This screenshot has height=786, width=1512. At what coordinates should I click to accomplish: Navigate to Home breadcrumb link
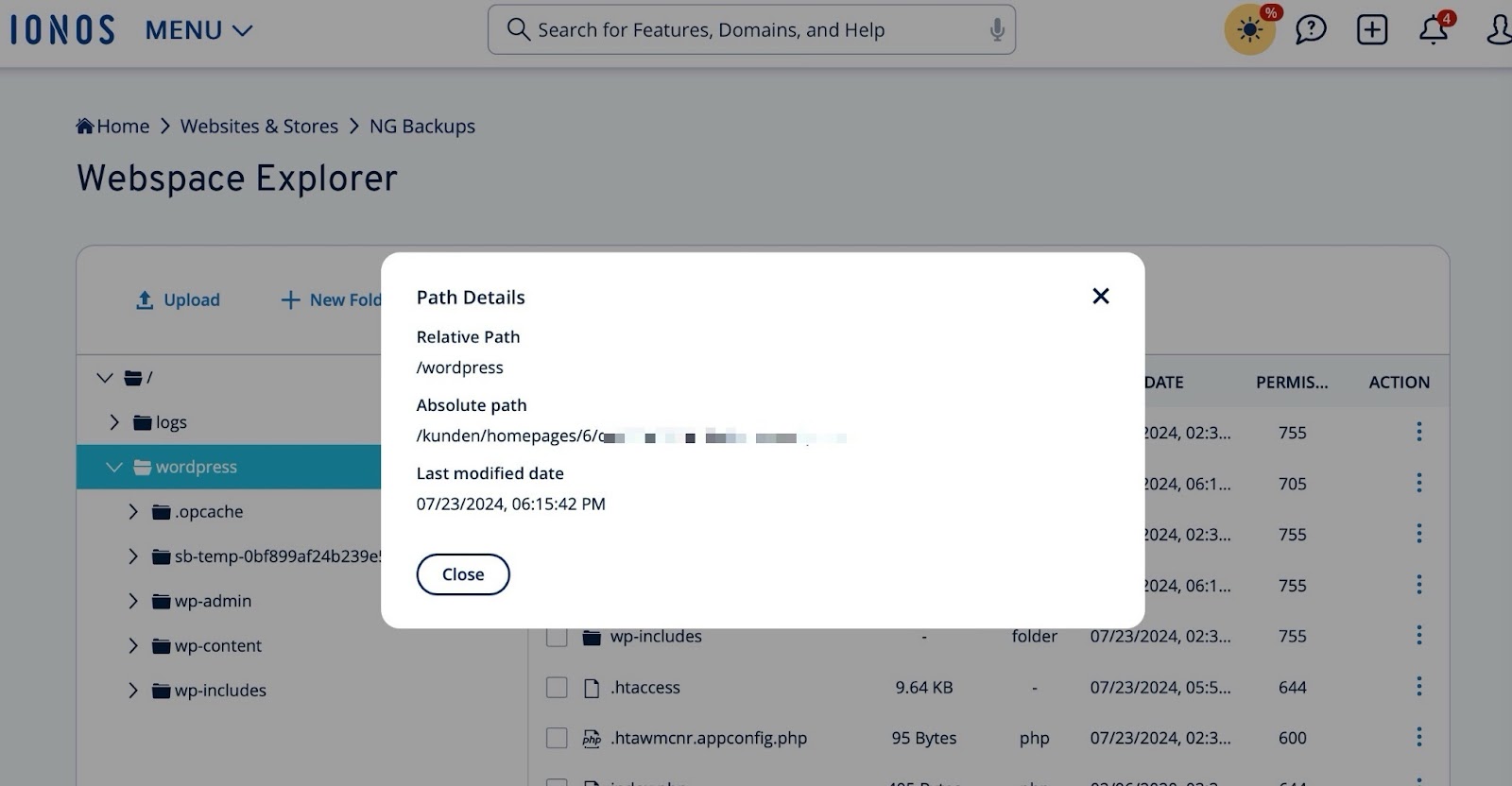(113, 127)
